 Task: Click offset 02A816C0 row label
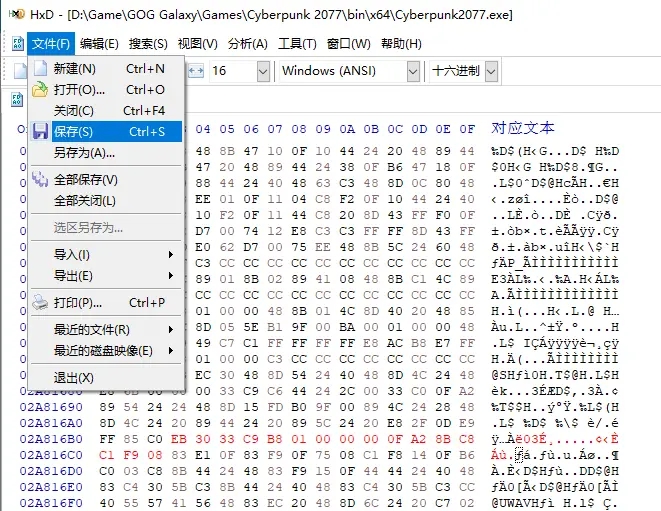51,455
